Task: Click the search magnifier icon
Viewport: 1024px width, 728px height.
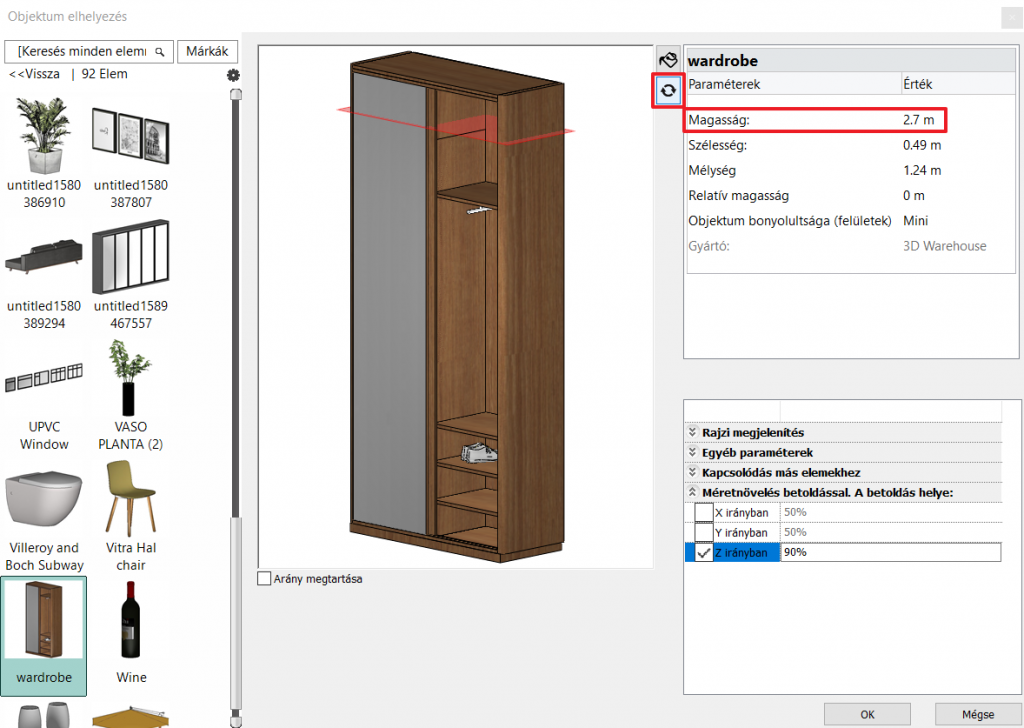Action: (x=159, y=52)
